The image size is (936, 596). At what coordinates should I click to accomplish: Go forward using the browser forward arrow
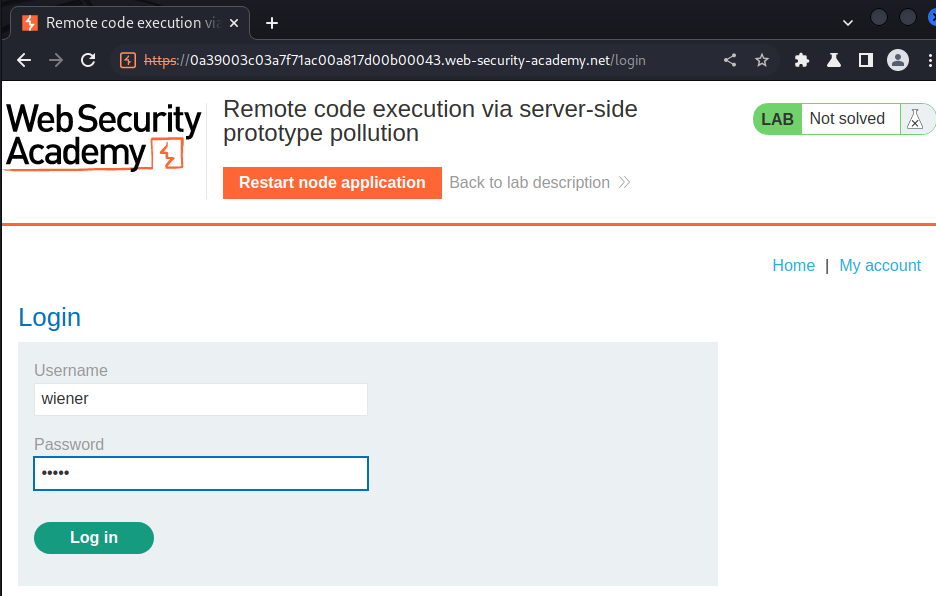56,60
